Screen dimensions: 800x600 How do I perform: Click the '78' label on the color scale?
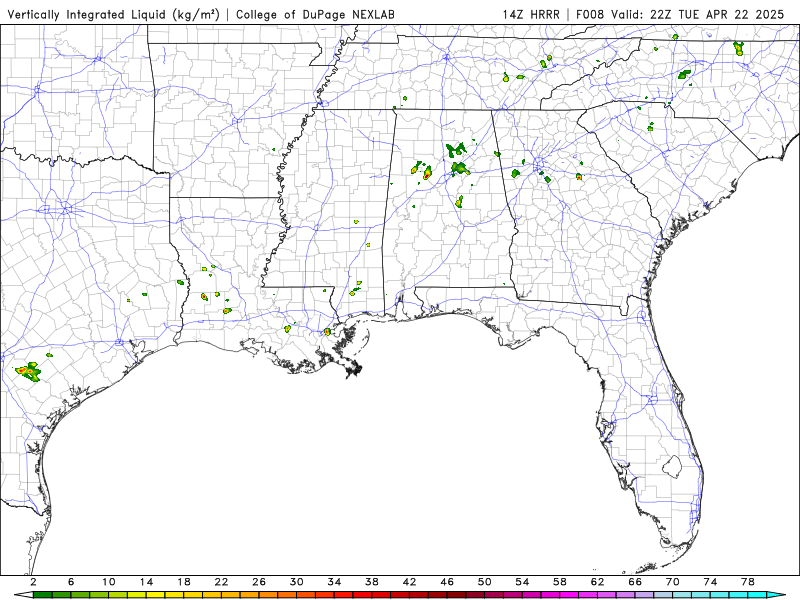(747, 582)
